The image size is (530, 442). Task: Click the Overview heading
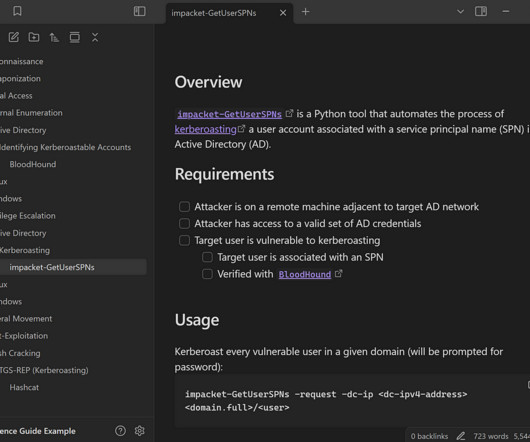point(208,82)
